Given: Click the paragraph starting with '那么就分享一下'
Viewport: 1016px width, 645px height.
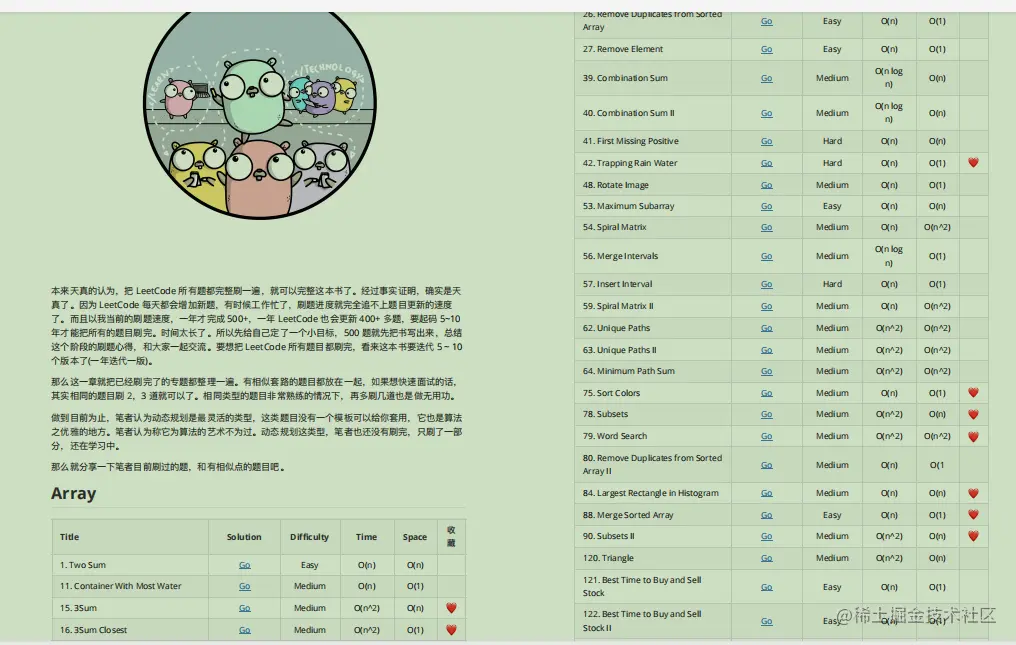Looking at the screenshot, I should [x=168, y=467].
